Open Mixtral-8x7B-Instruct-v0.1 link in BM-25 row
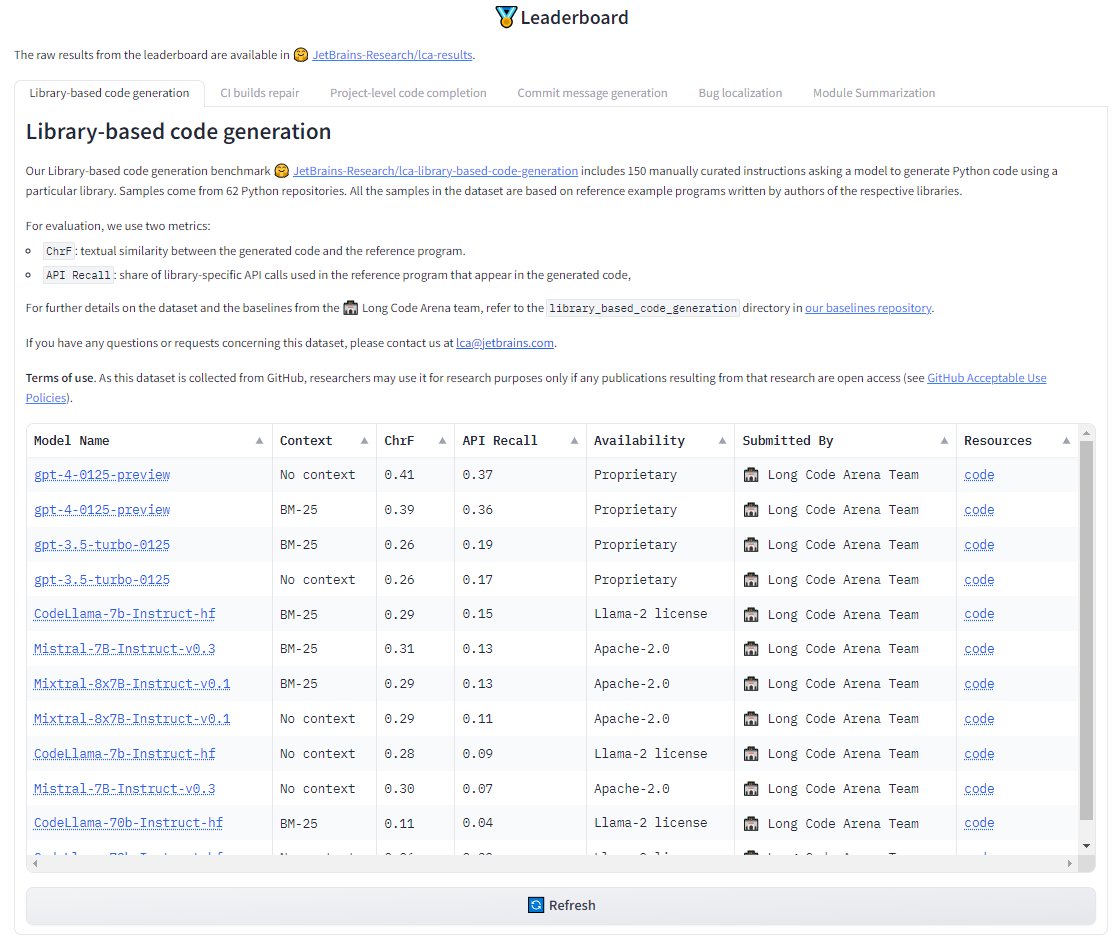Screen dimensions: 1120x945 (x=132, y=684)
